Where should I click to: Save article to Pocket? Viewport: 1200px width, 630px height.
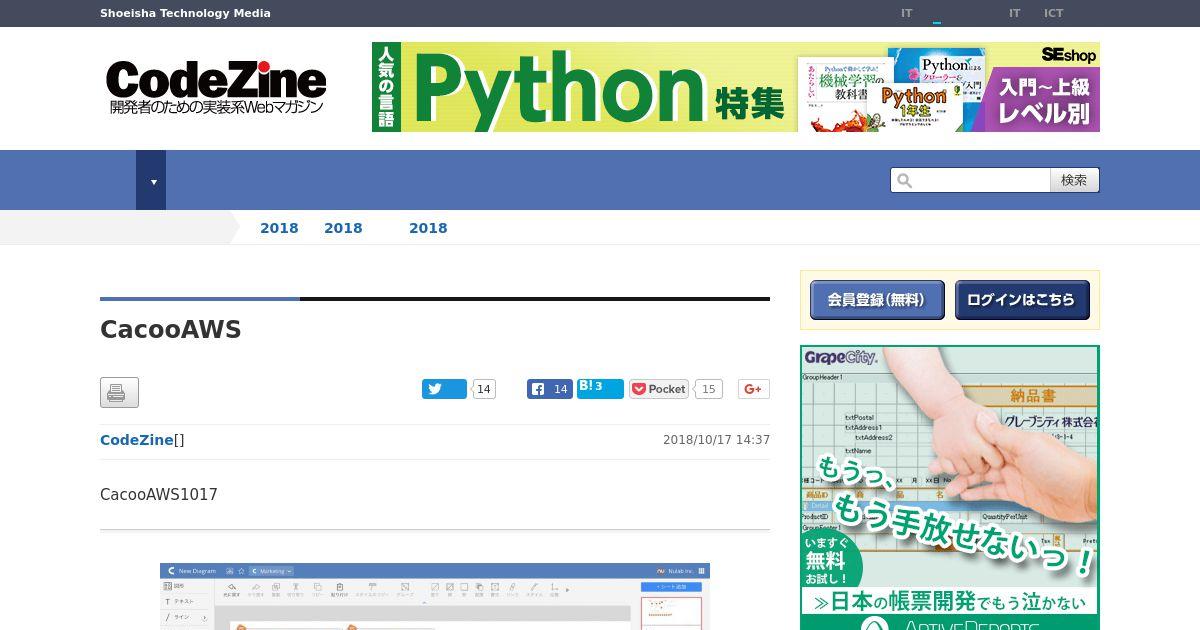click(x=659, y=389)
